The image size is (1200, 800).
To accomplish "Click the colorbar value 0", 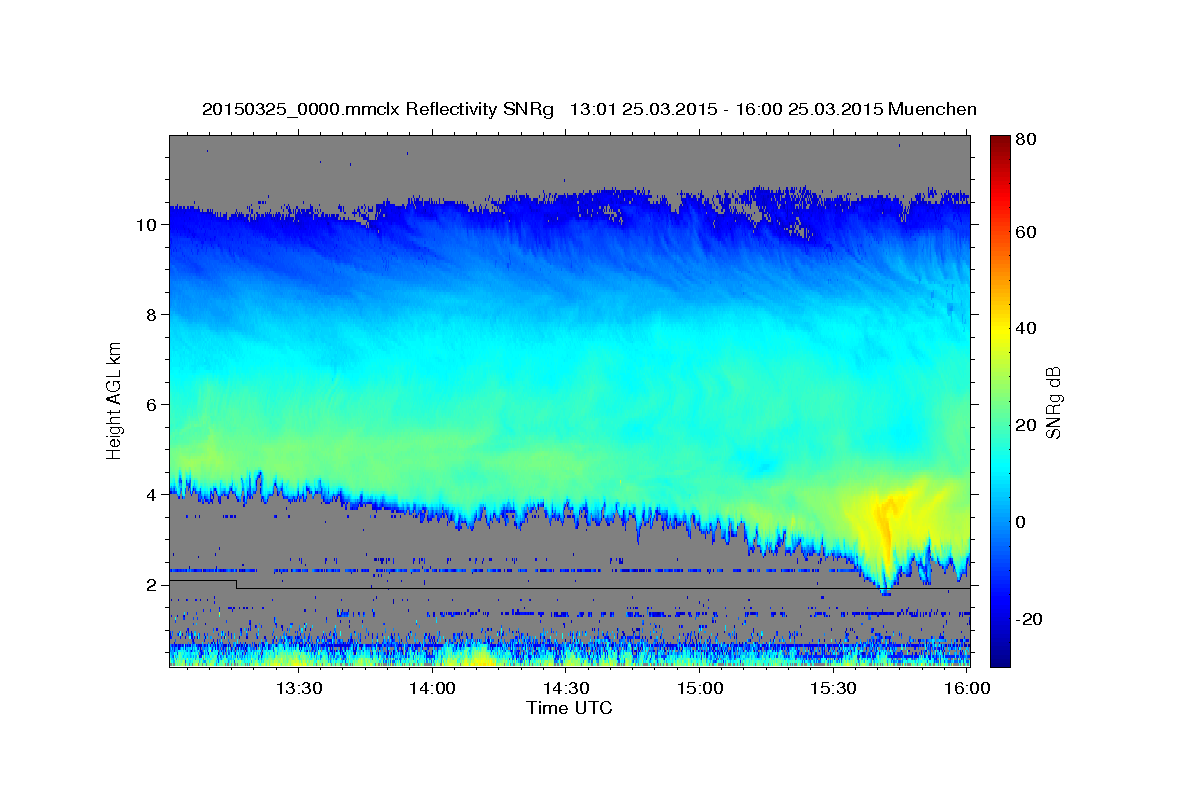I will pos(1022,522).
